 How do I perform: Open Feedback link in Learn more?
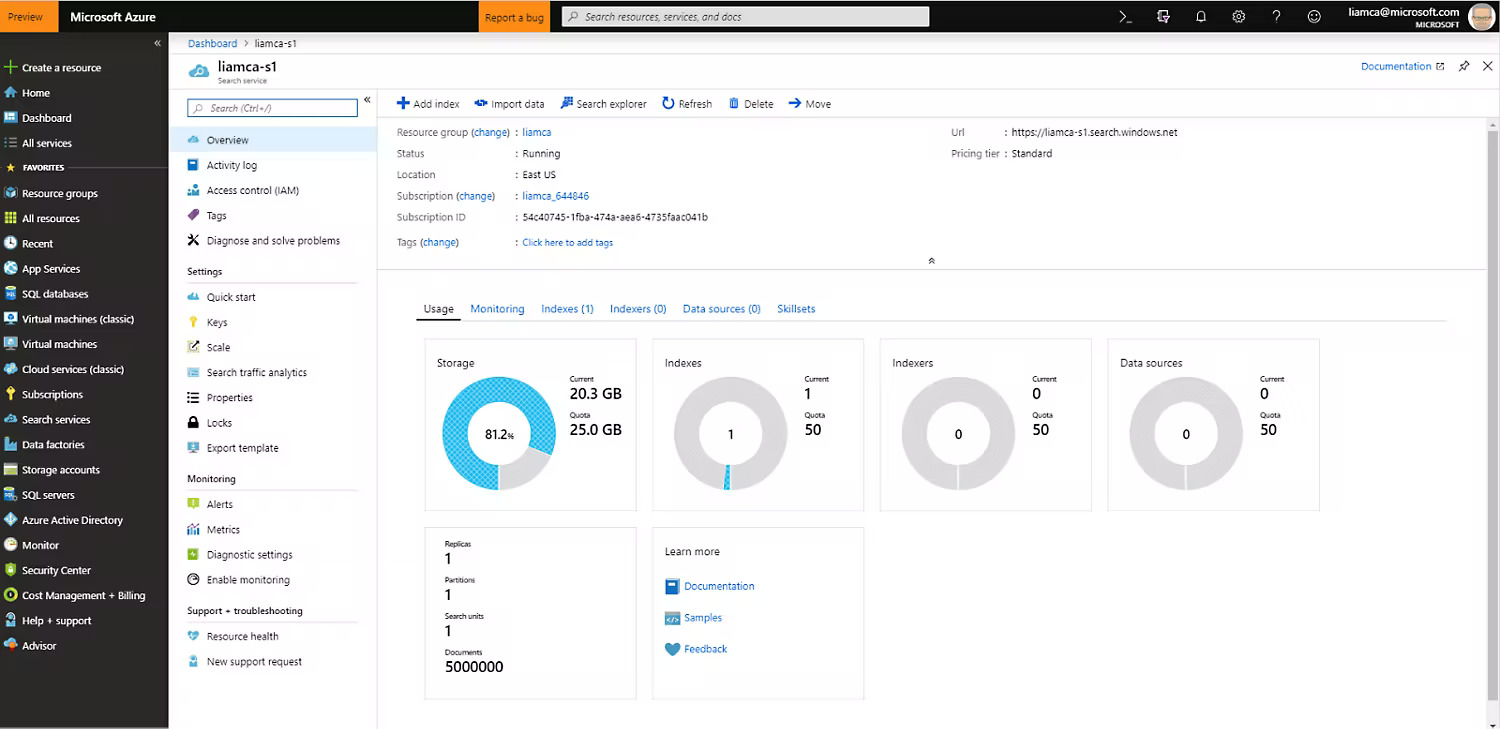[x=705, y=649]
